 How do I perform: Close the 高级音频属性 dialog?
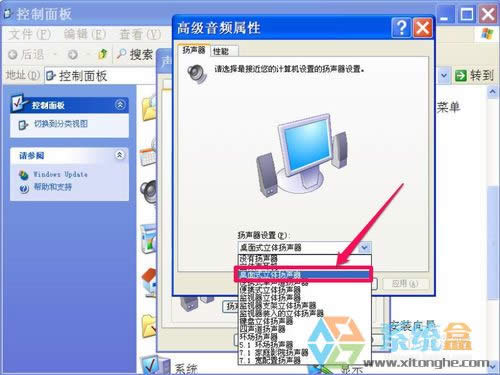click(x=423, y=28)
